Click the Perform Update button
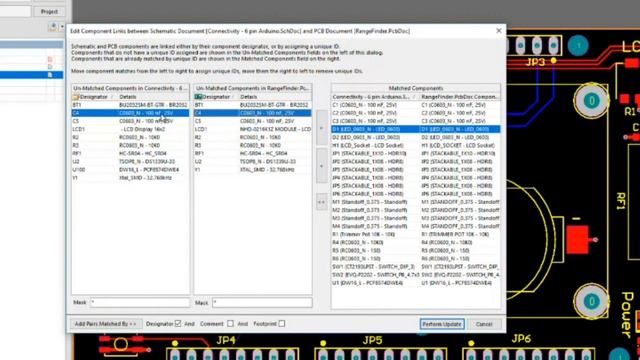 click(442, 324)
